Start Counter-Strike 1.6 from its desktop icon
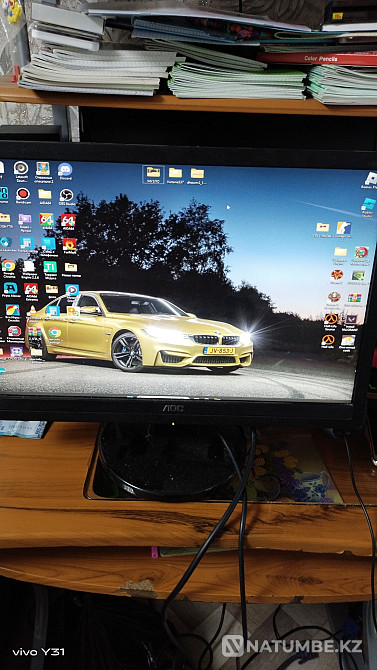This screenshot has width=377, height=670. pyautogui.click(x=343, y=229)
